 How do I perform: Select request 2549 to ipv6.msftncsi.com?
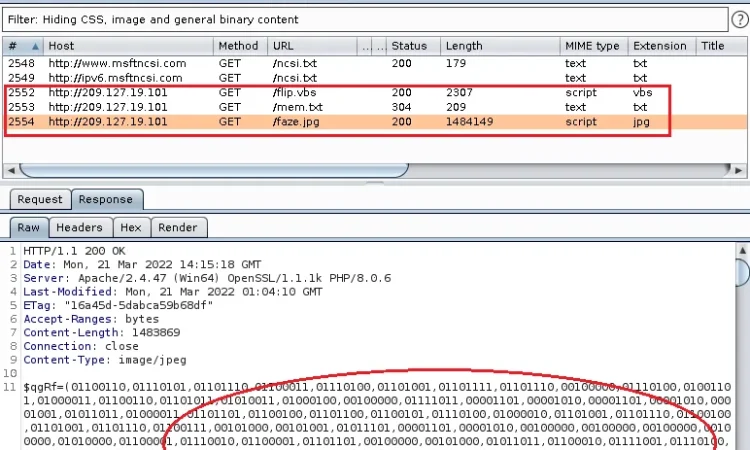tap(375, 78)
